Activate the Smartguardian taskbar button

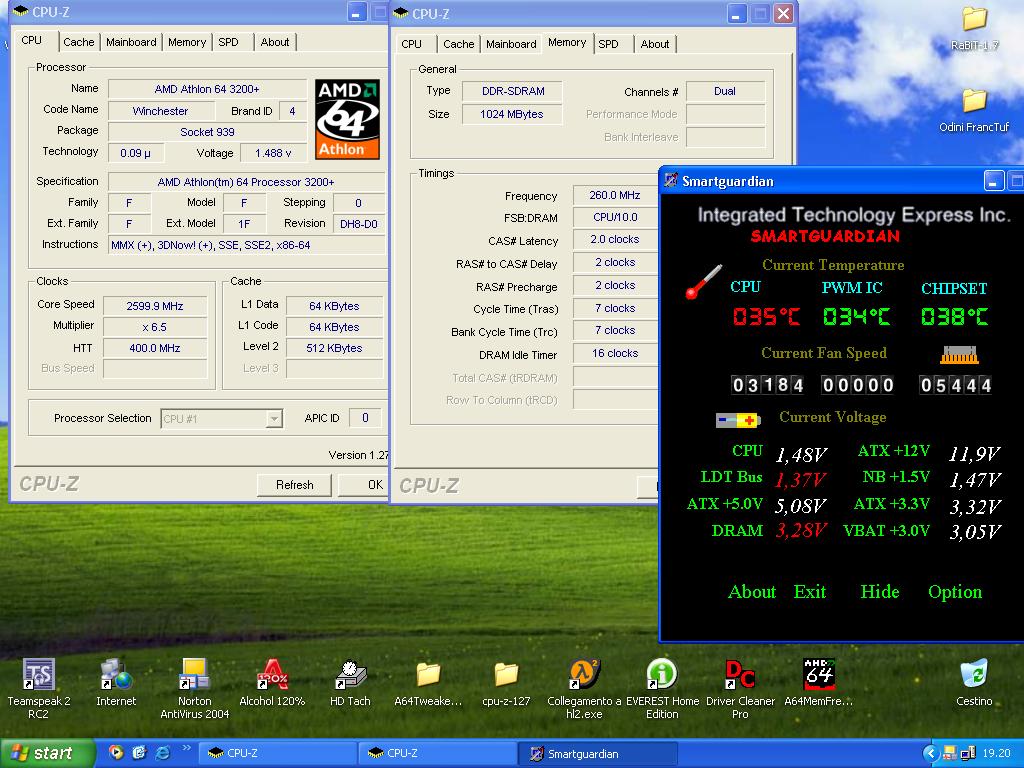pyautogui.click(x=597, y=754)
